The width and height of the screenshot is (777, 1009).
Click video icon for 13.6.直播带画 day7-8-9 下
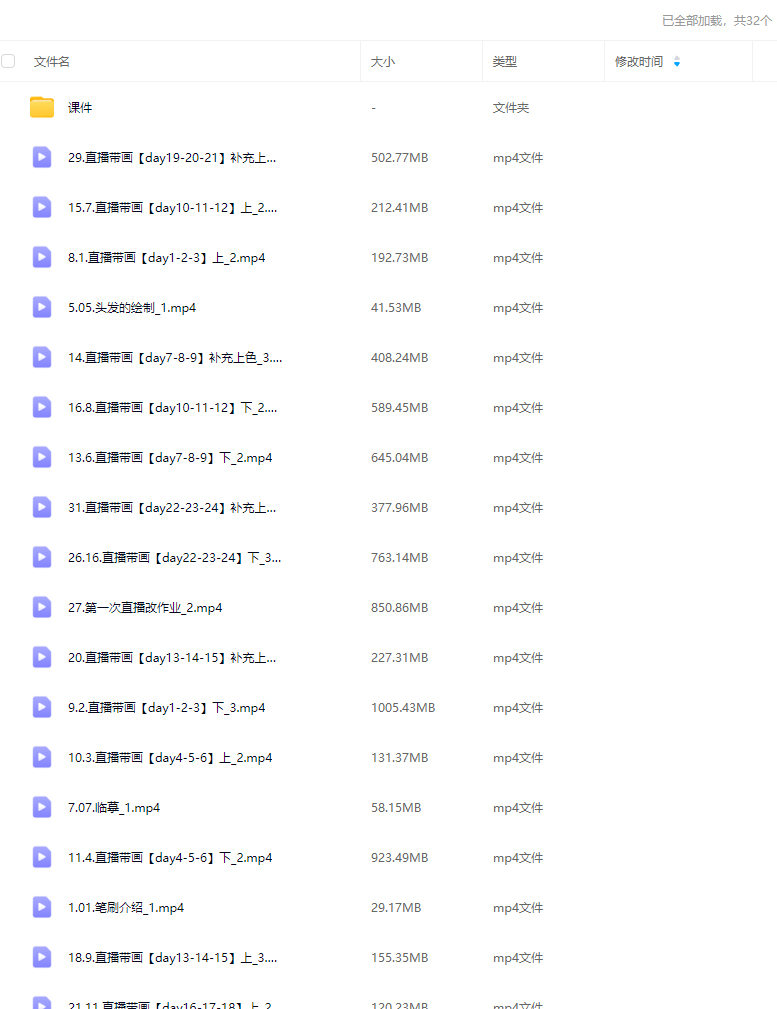pos(42,457)
